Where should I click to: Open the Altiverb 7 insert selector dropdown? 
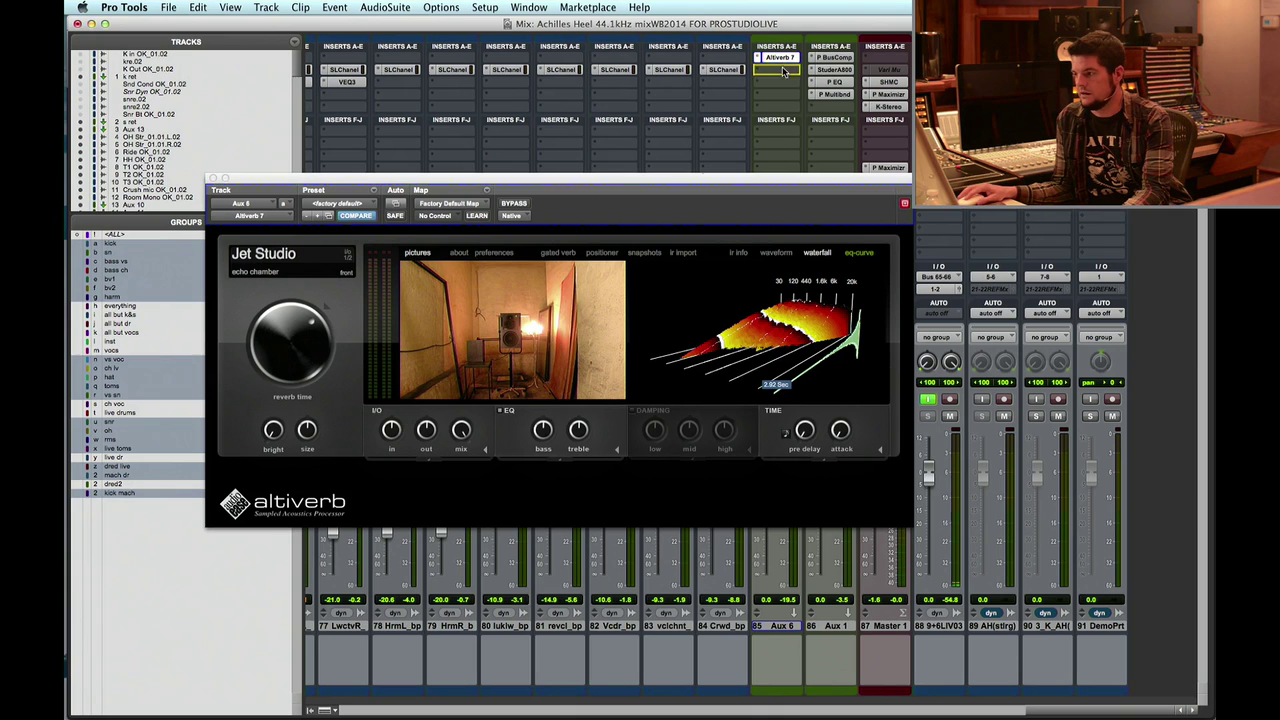(250, 216)
